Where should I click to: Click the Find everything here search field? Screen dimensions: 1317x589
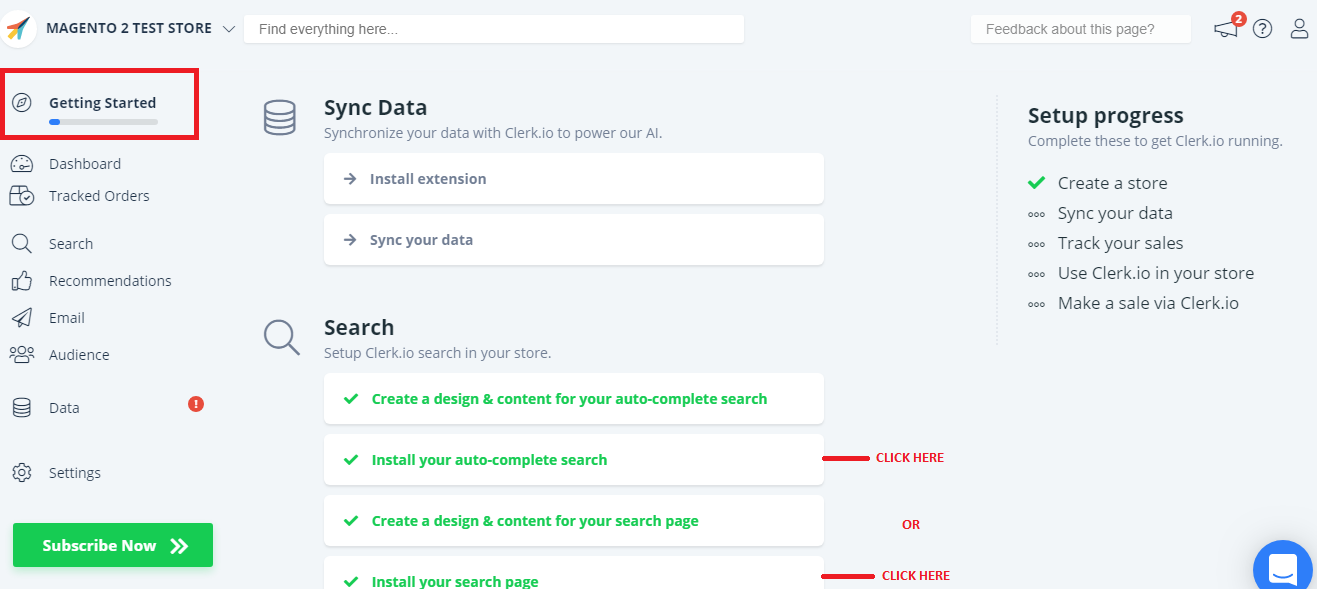coord(493,29)
